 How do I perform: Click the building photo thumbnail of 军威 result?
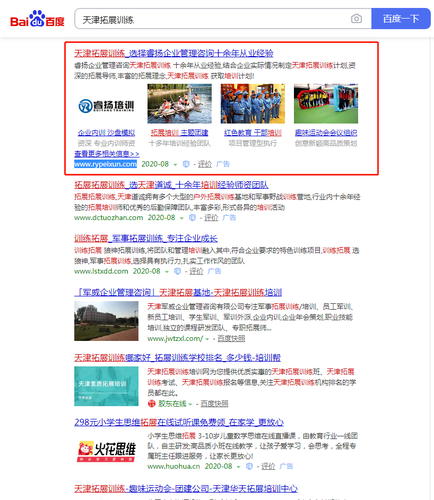(106, 321)
